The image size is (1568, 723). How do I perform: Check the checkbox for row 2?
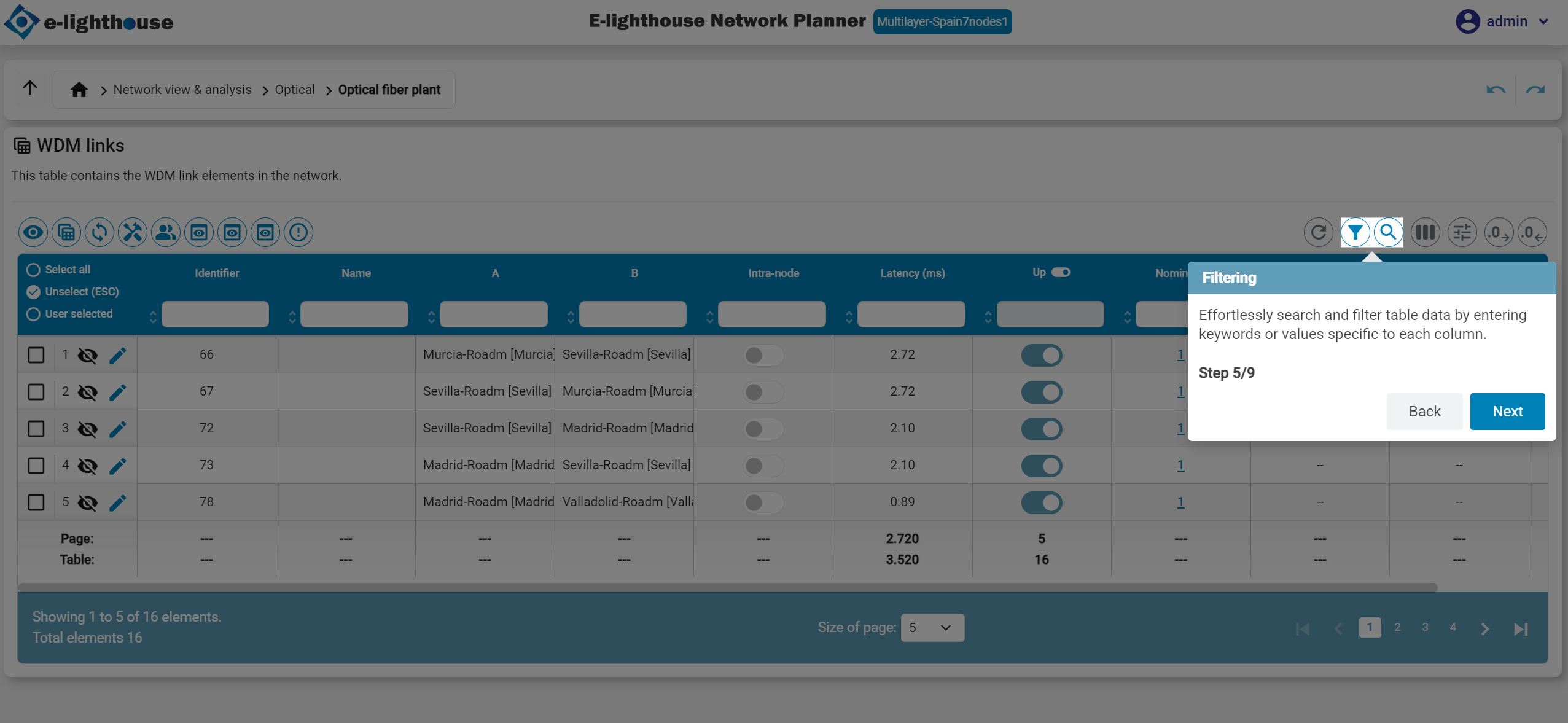pyautogui.click(x=36, y=392)
